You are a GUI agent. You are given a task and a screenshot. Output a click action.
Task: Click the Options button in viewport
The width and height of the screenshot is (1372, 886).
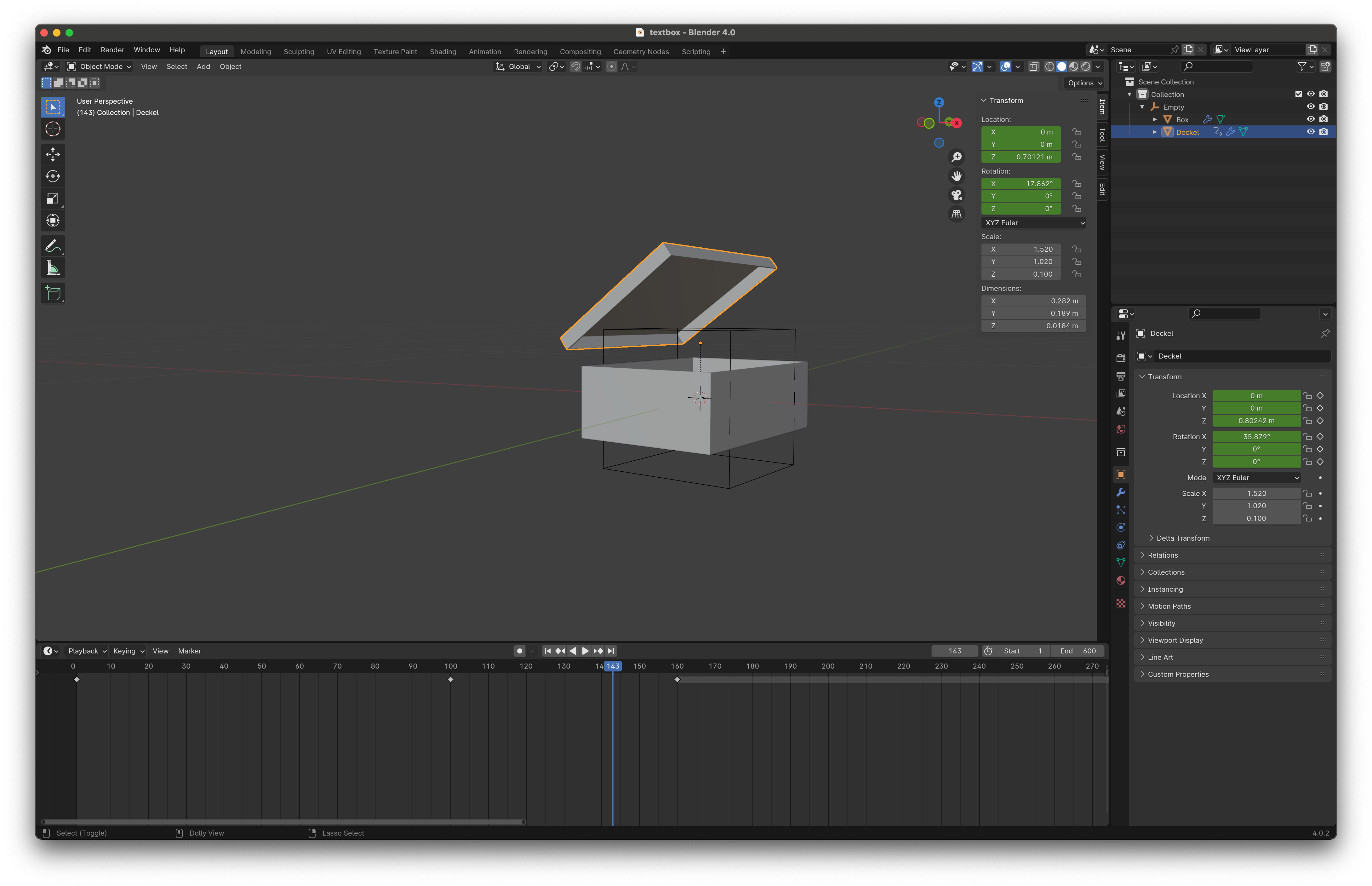[1084, 83]
